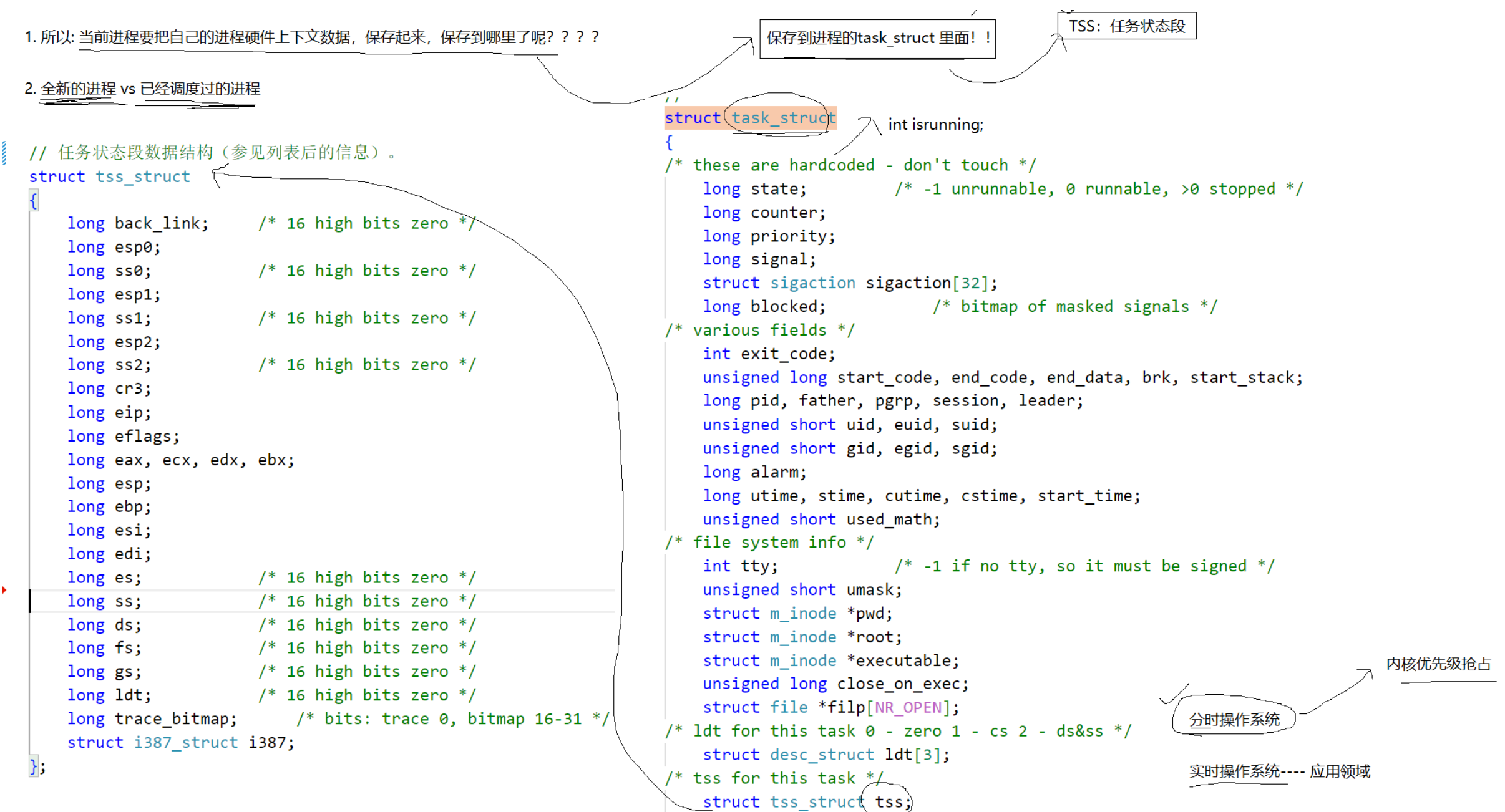Image resolution: width=1505 pixels, height=812 pixels.
Task: Click the red arrow marker in left margin
Action: 4,589
